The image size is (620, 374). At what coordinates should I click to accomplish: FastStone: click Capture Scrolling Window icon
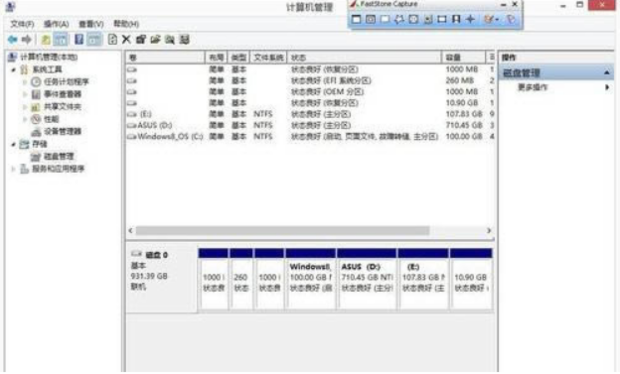427,19
